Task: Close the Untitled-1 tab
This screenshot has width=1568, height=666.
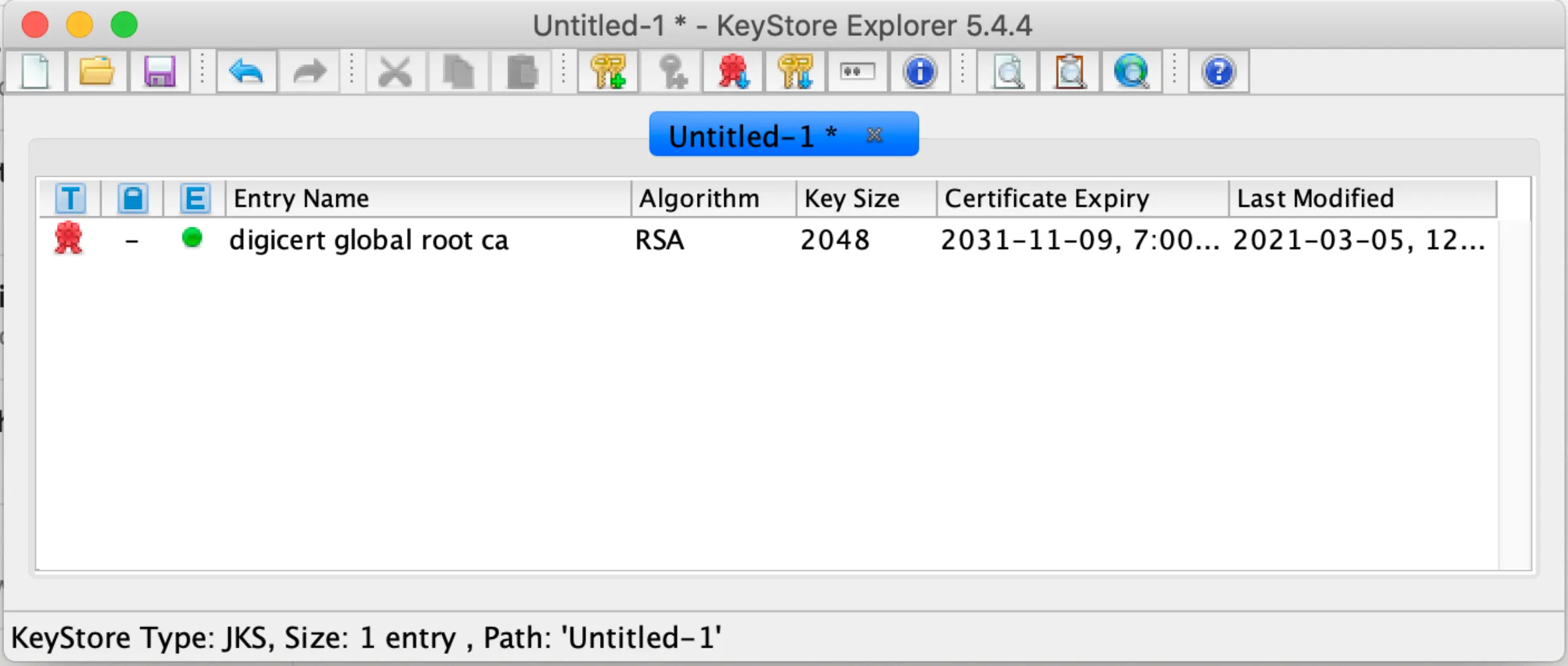Action: (874, 135)
